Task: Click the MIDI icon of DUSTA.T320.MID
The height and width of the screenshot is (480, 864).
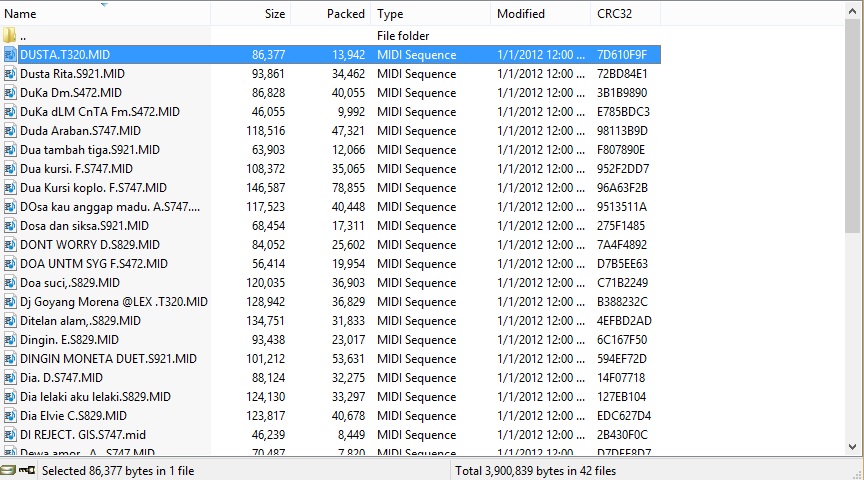Action: [x=10, y=55]
